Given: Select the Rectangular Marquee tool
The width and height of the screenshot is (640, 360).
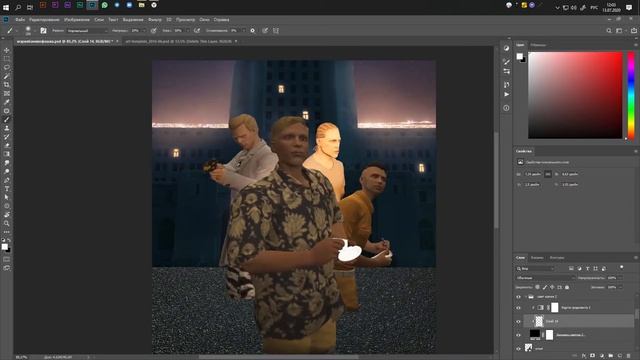Looking at the screenshot, I should [x=7, y=59].
